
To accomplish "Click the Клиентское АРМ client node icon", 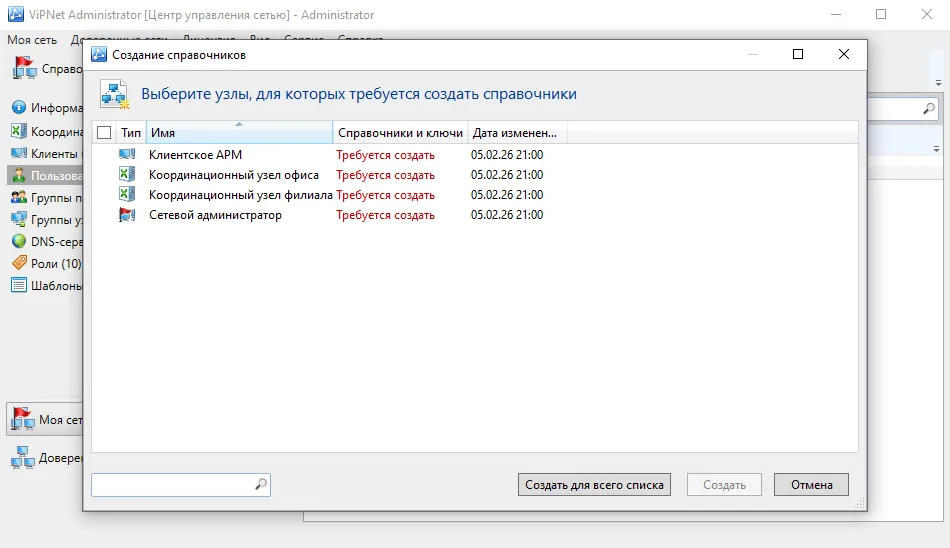I will click(x=127, y=155).
